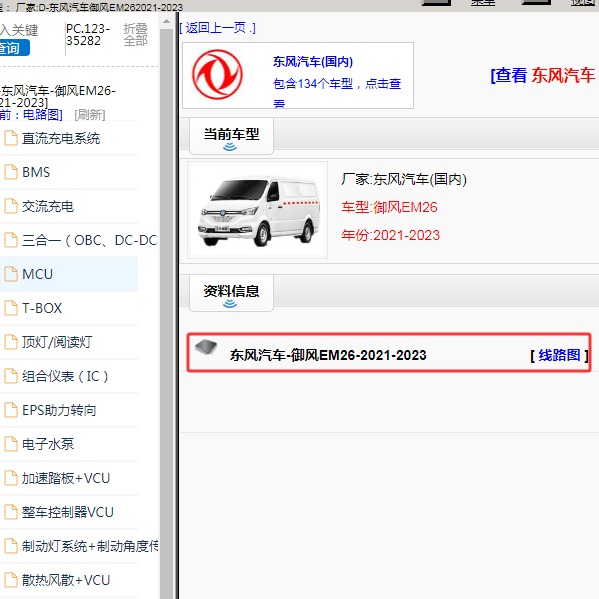Click the 电路图 current category link
599x599 pixels.
coord(43,115)
